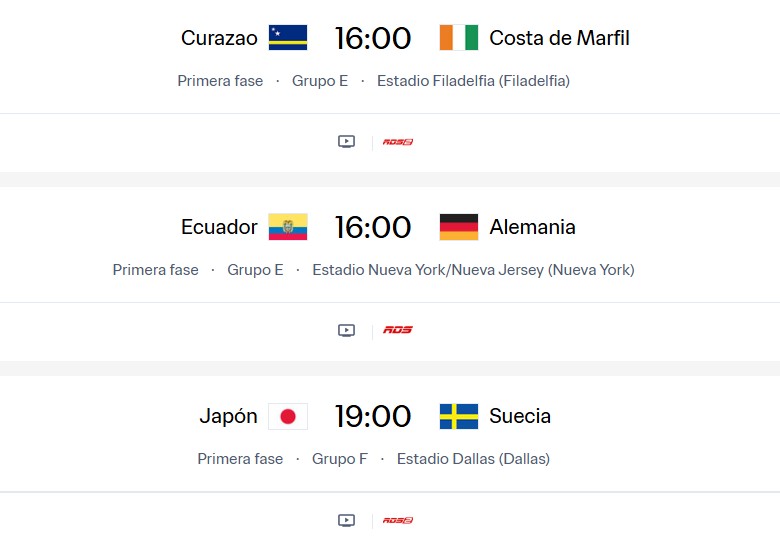Screen dimensions: 780x547
Task: Click Estadio Nueva York/Nueva Jersey venue text
Action: click(x=473, y=270)
